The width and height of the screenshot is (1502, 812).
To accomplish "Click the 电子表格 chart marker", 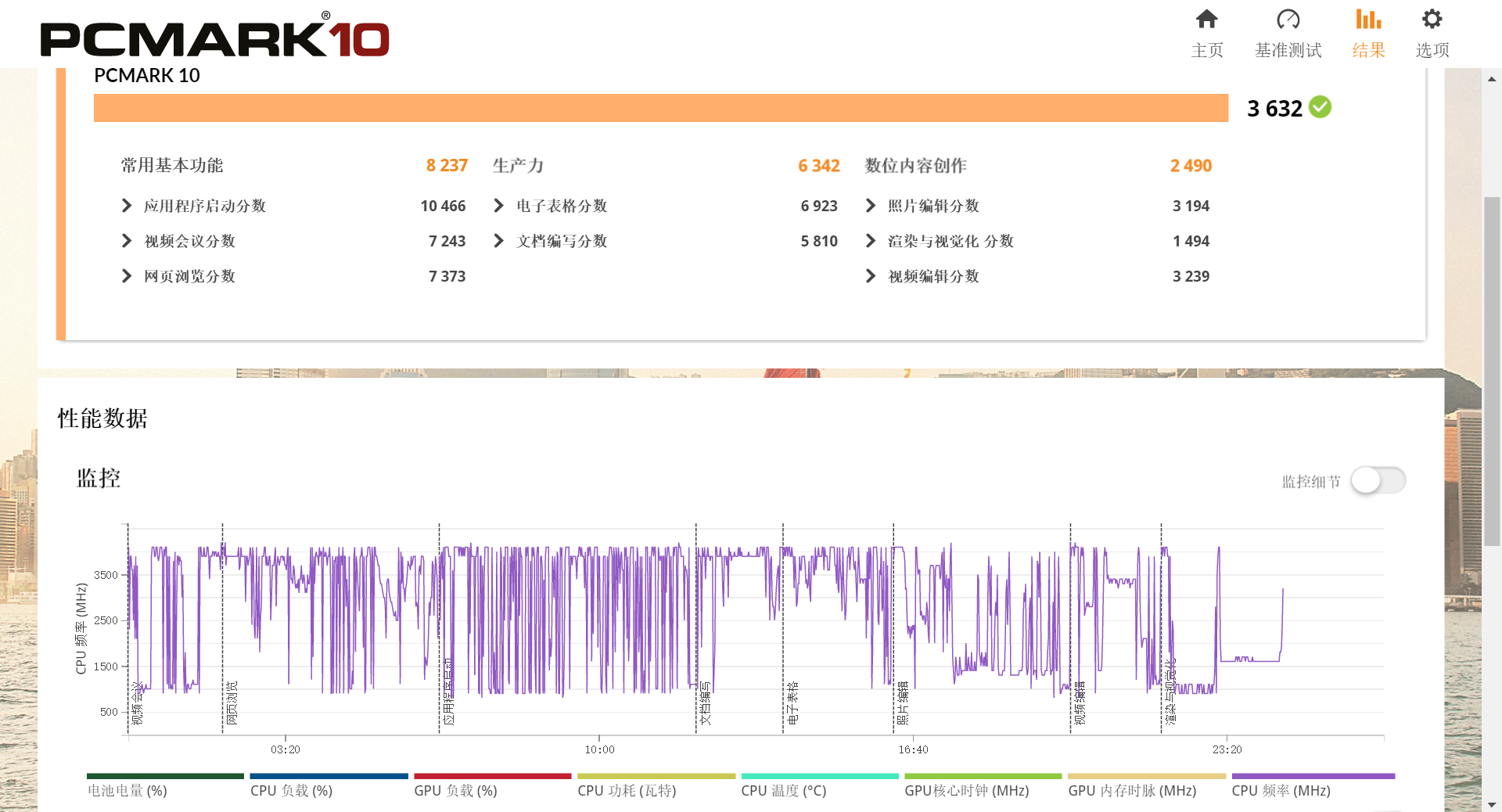I will pos(792,702).
